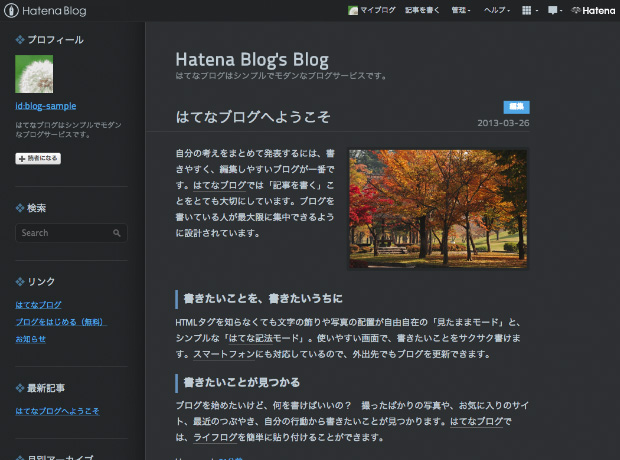Image resolution: width=620 pixels, height=460 pixels.
Task: Click the 書きたいことを、書きたいうちに heading
Action: click(x=263, y=298)
